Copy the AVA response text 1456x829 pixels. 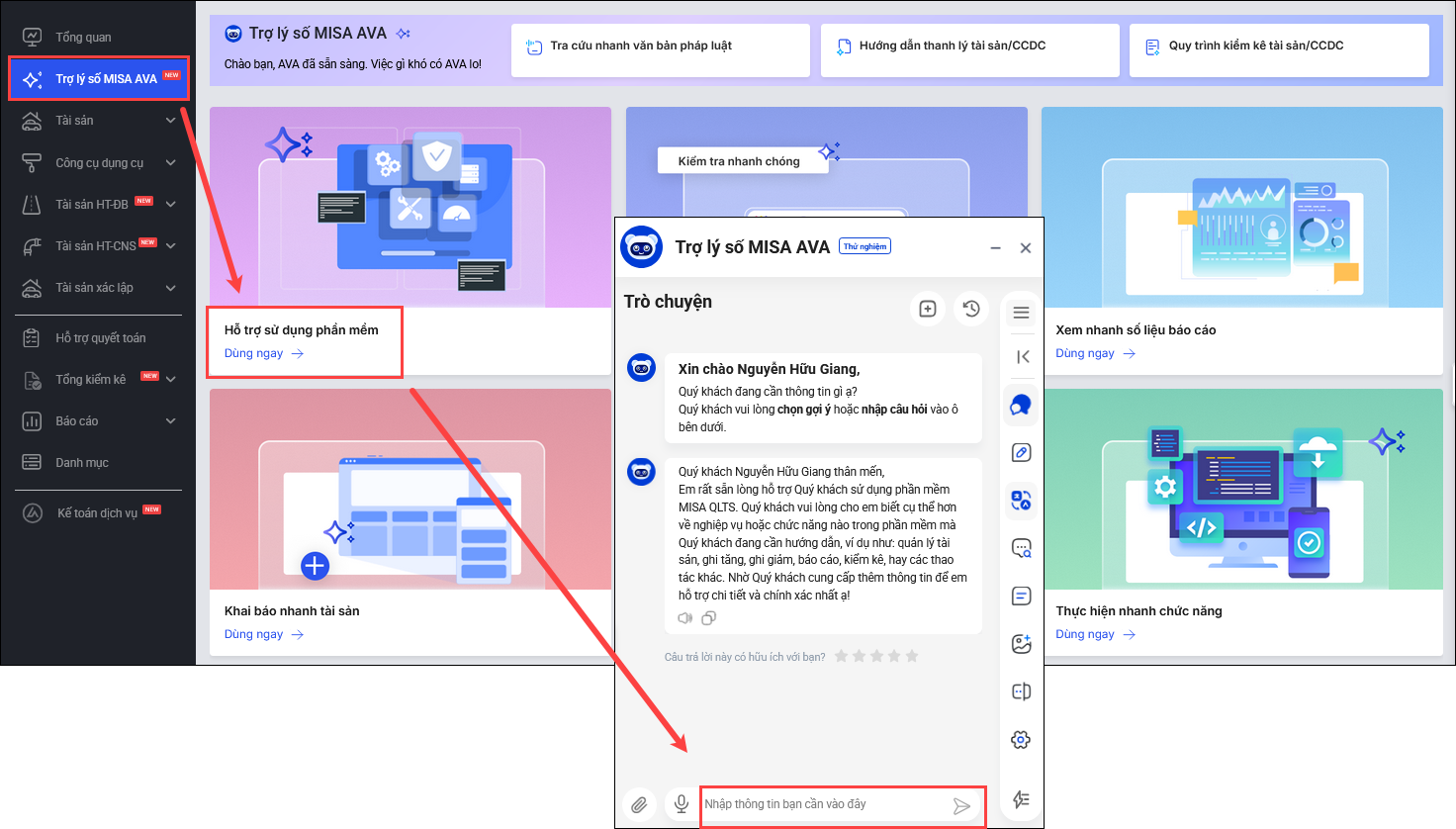click(x=708, y=618)
